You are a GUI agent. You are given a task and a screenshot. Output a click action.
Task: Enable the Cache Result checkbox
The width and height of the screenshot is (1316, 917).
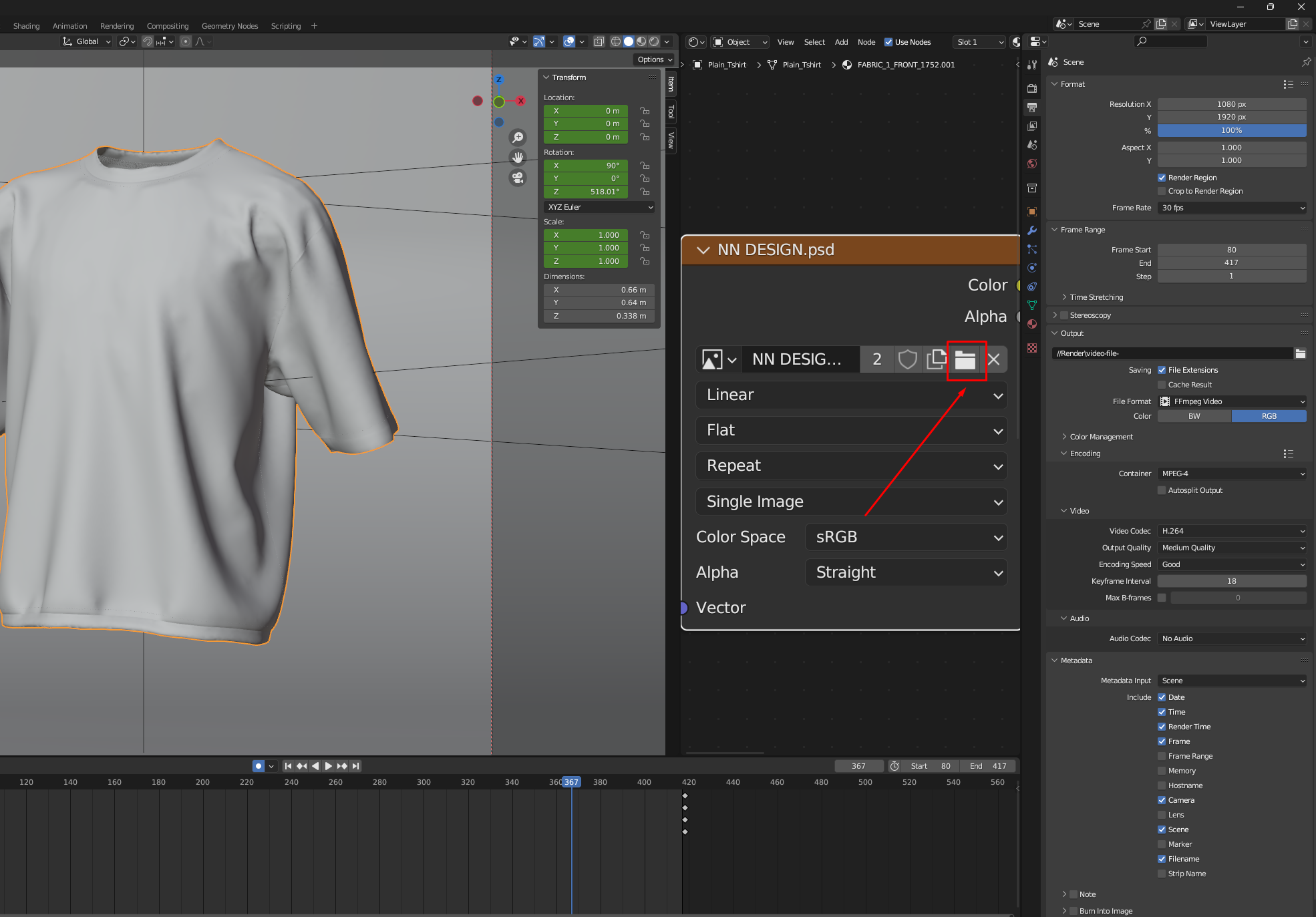(x=1162, y=385)
